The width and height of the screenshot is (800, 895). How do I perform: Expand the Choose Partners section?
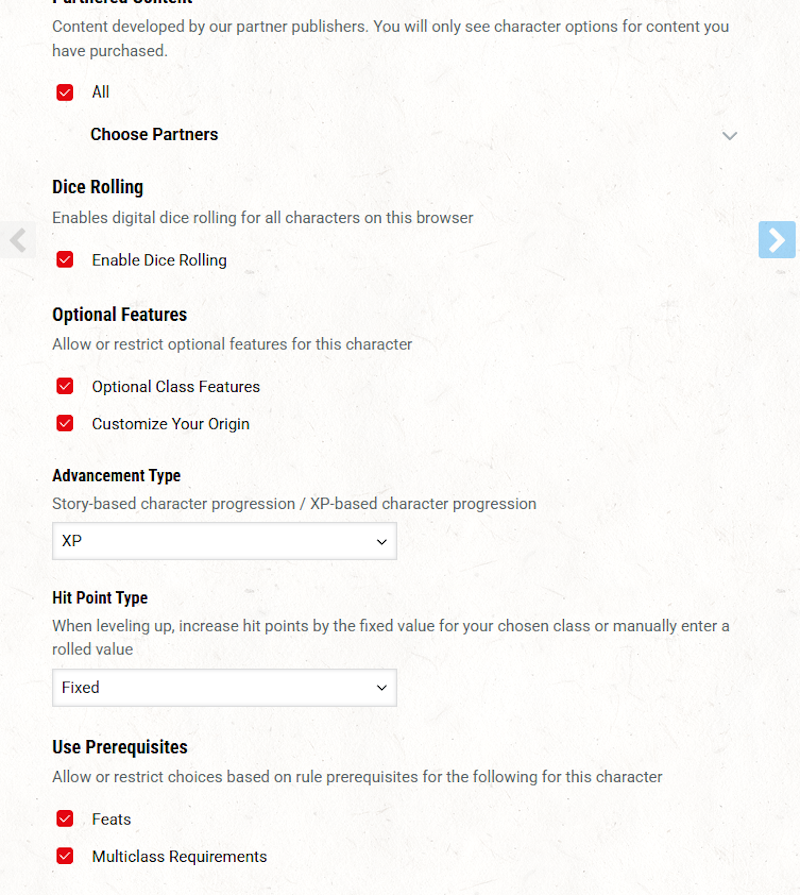click(730, 135)
